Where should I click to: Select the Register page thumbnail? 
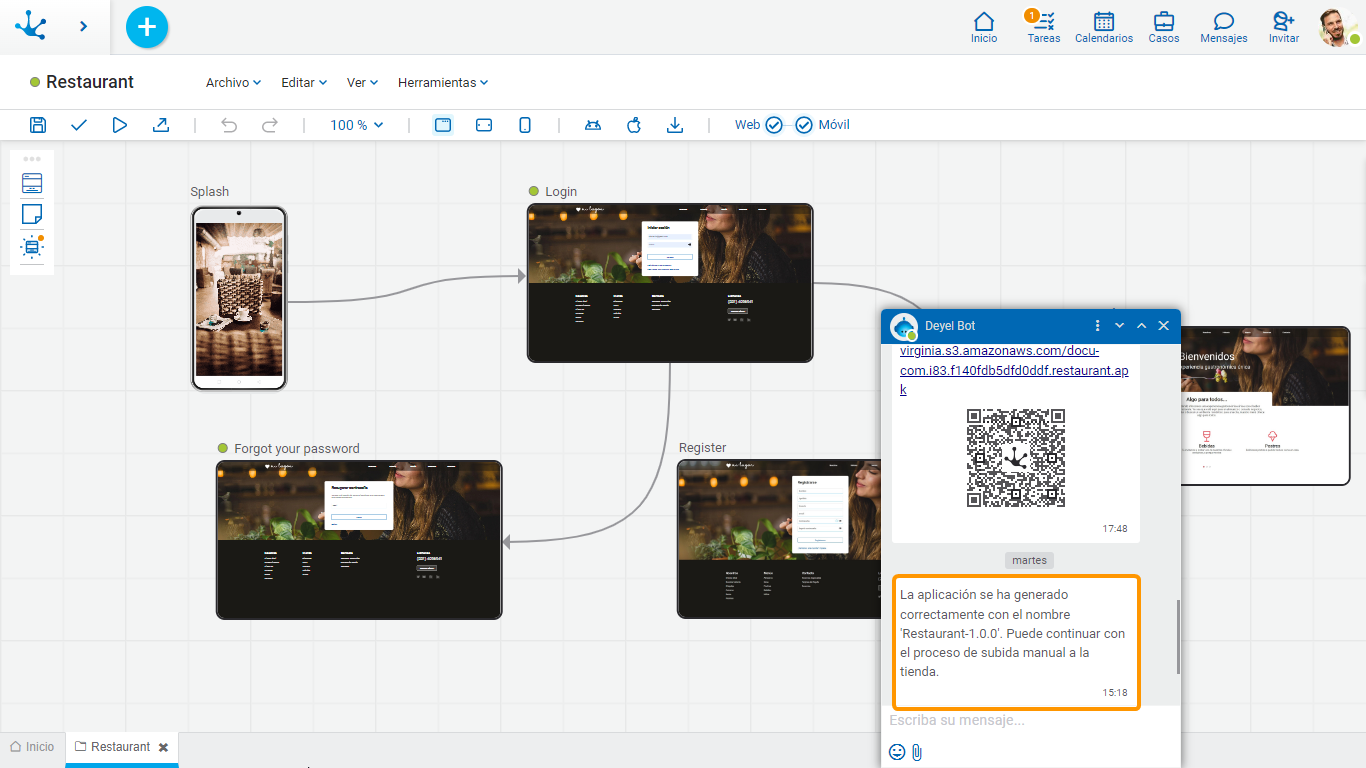778,540
